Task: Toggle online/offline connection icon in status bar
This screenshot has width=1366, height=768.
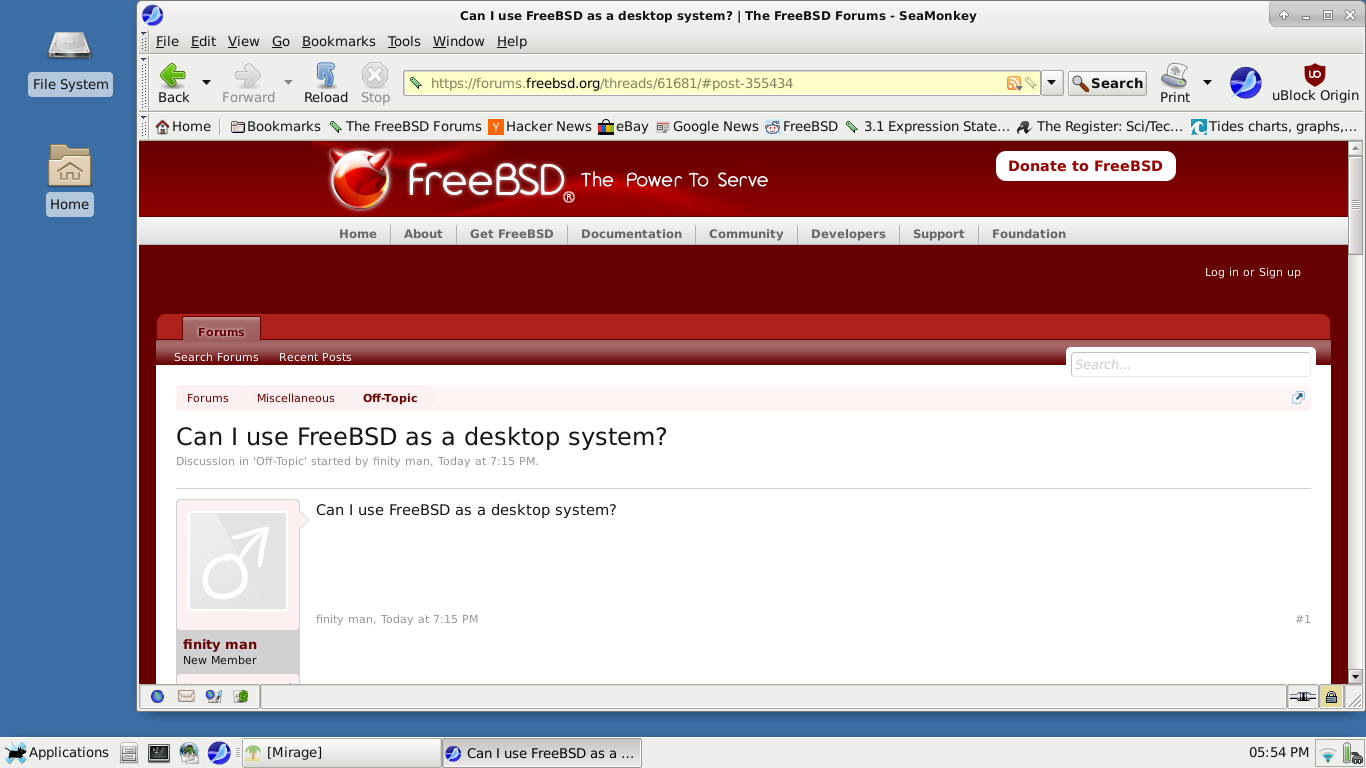Action: click(1302, 697)
